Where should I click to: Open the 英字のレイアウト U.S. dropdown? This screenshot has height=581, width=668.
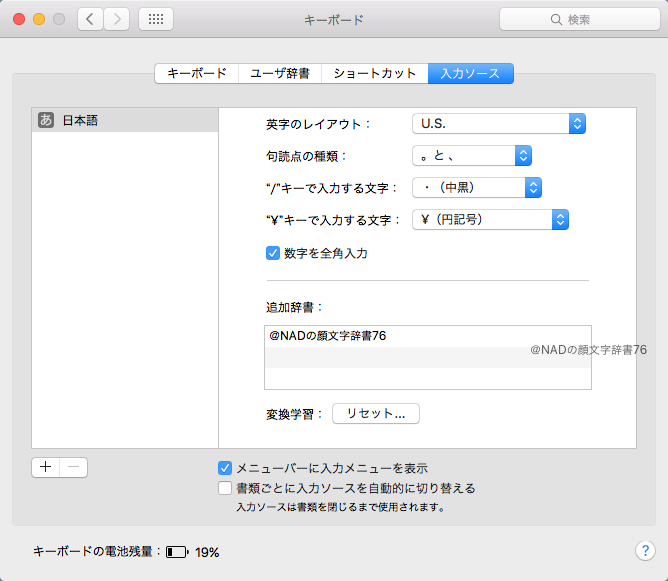[x=498, y=124]
